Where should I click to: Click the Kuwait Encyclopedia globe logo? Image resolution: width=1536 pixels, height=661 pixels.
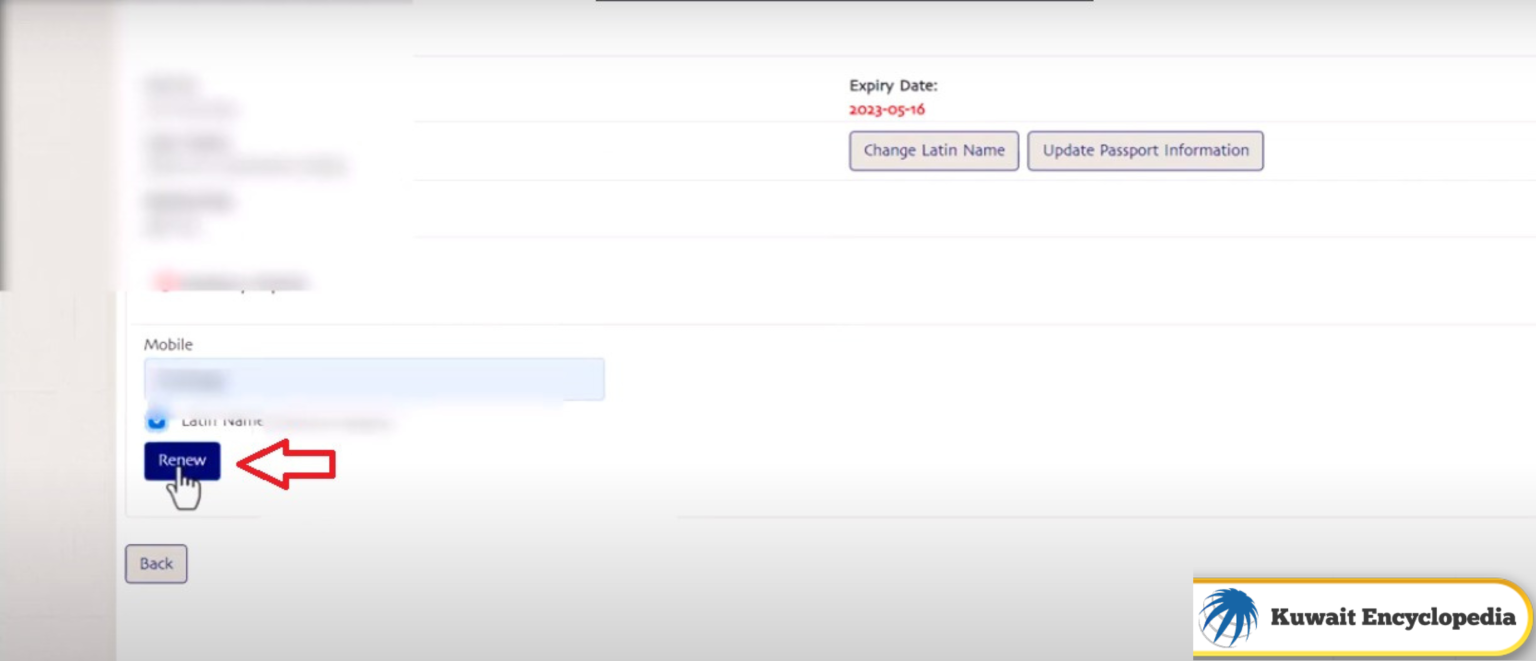1228,617
